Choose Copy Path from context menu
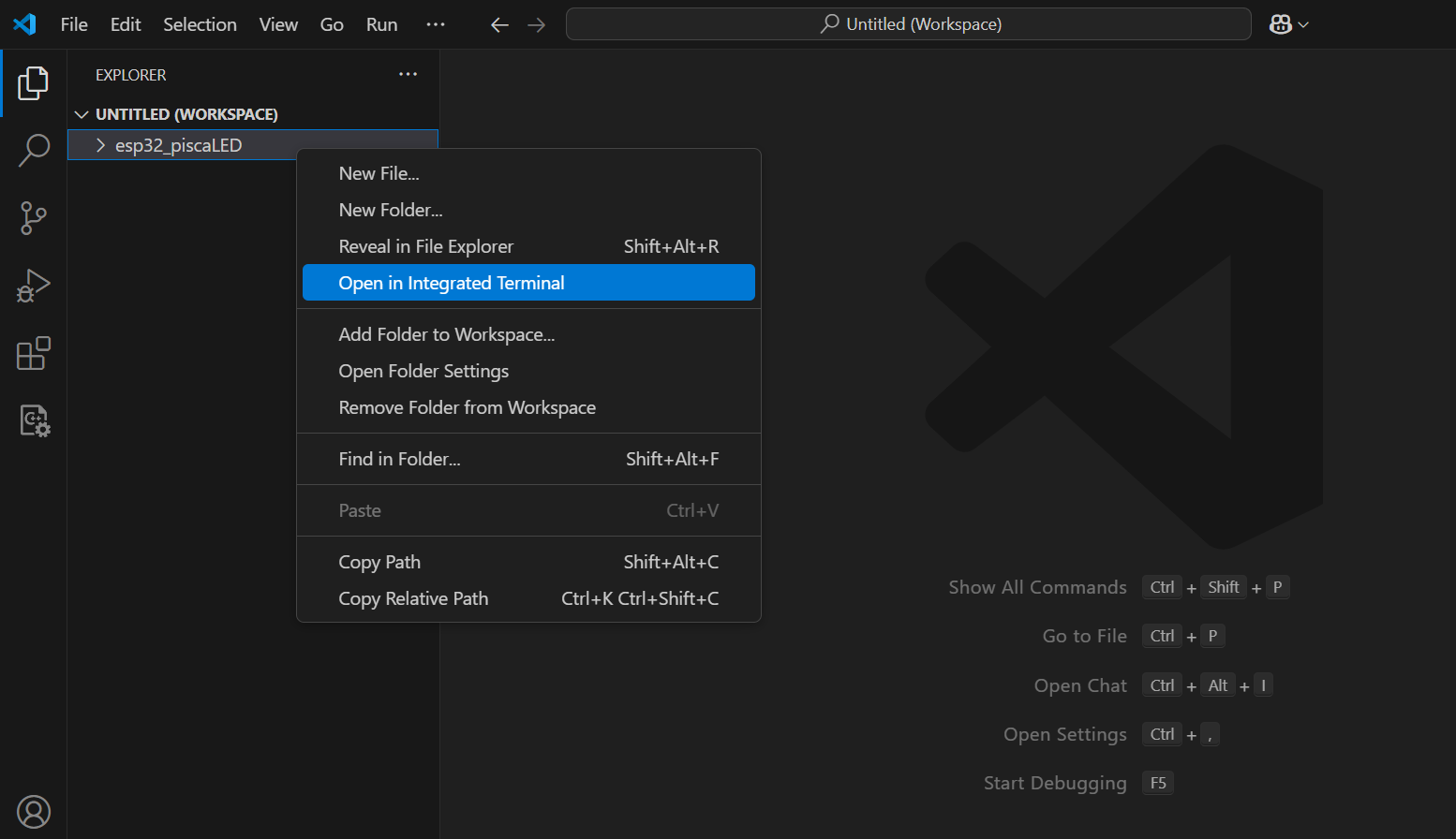 click(x=528, y=562)
